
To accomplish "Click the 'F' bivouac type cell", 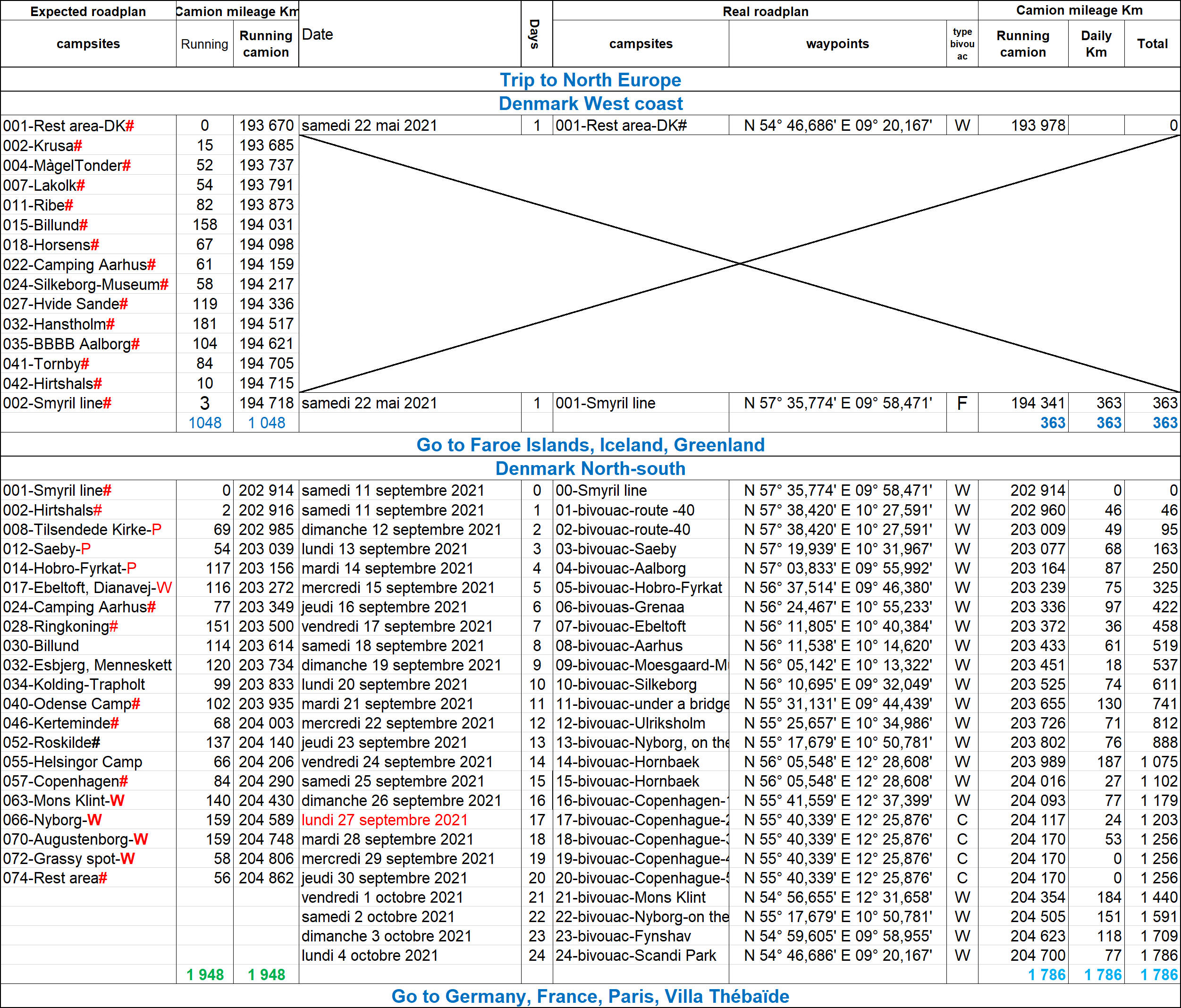I will pyautogui.click(x=962, y=404).
